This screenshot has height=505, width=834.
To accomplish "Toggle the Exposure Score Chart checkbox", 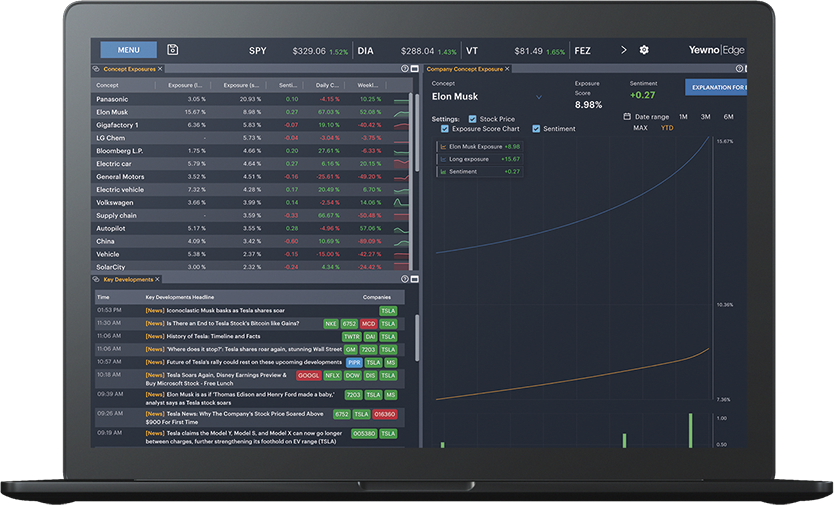I will pyautogui.click(x=445, y=129).
